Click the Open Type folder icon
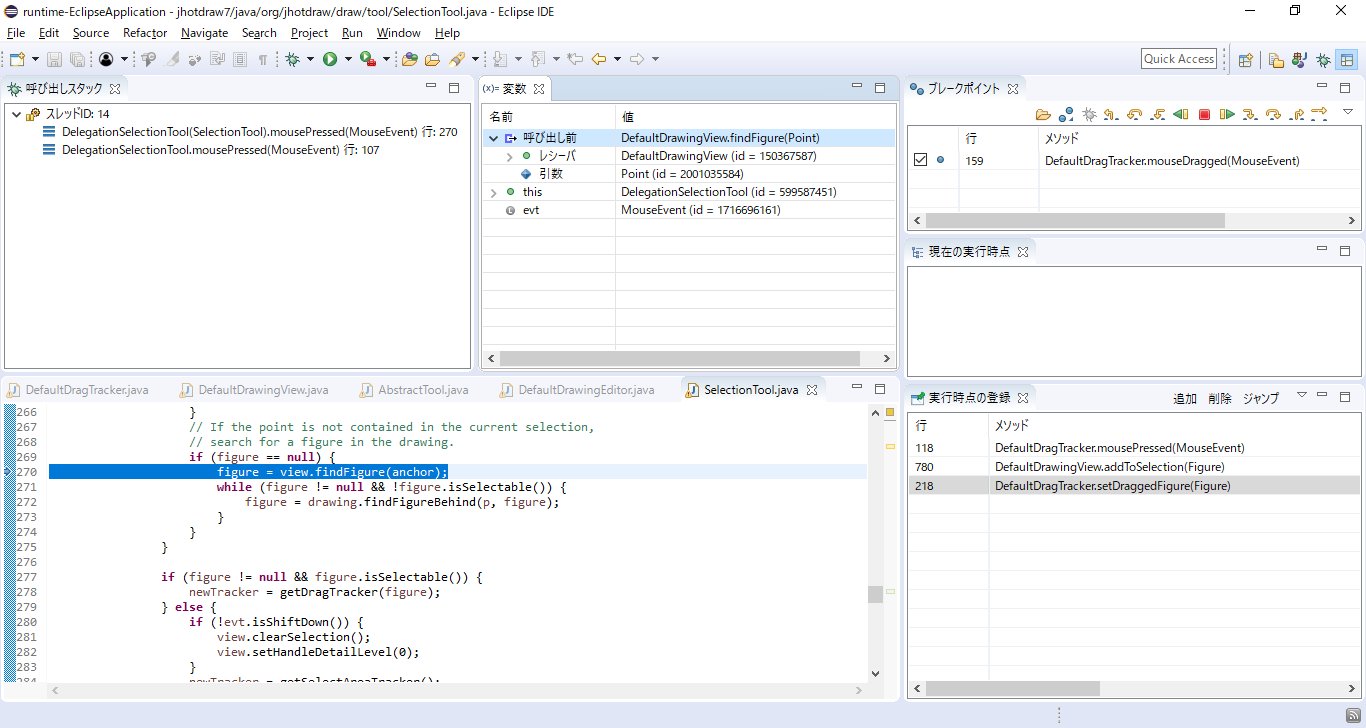 [410, 59]
